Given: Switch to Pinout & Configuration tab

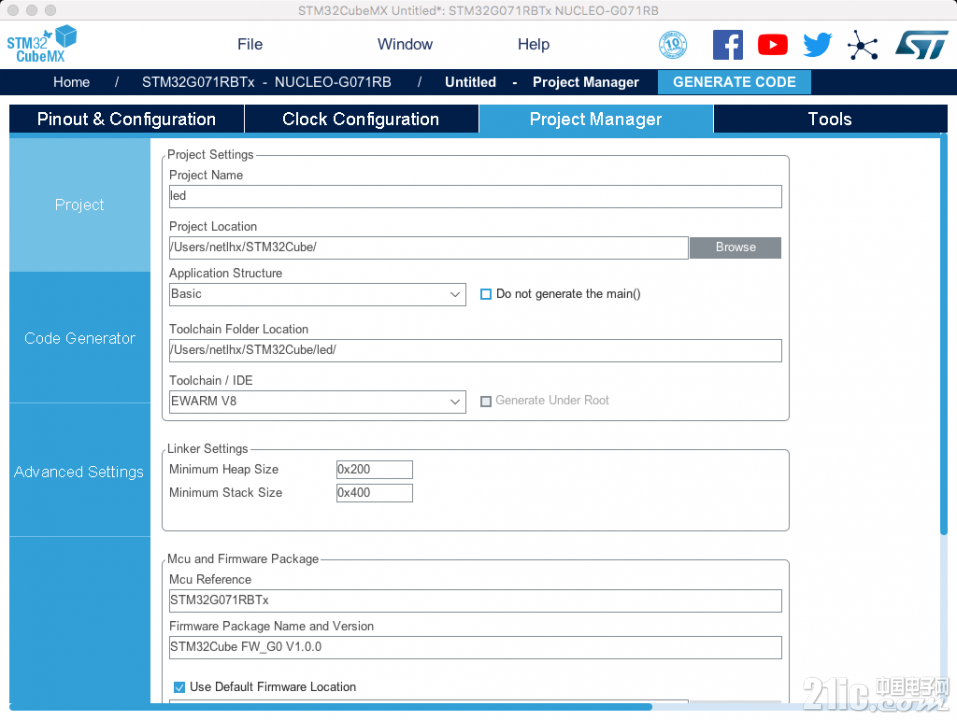Looking at the screenshot, I should [126, 119].
